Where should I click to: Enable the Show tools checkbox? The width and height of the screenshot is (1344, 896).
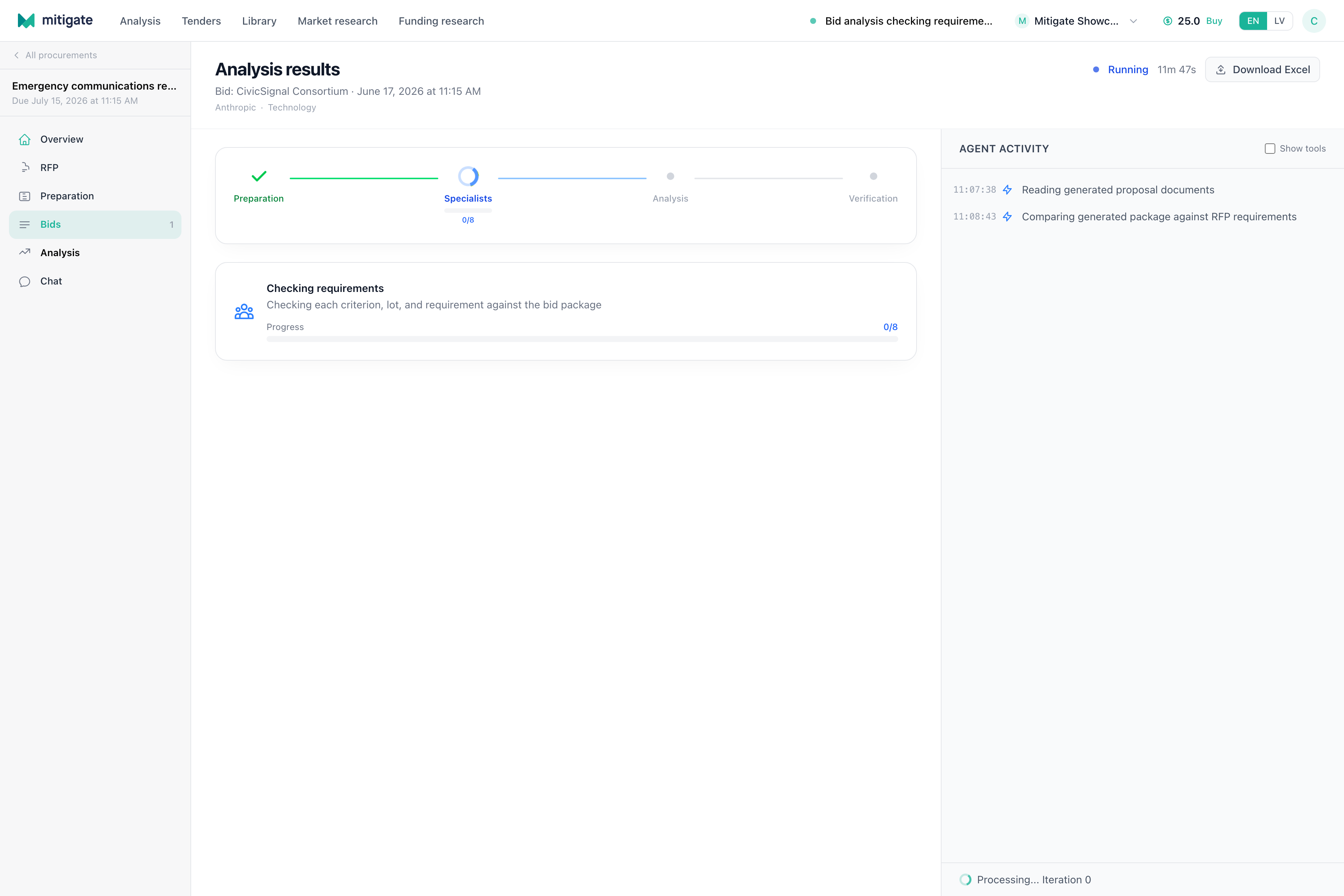(1270, 149)
